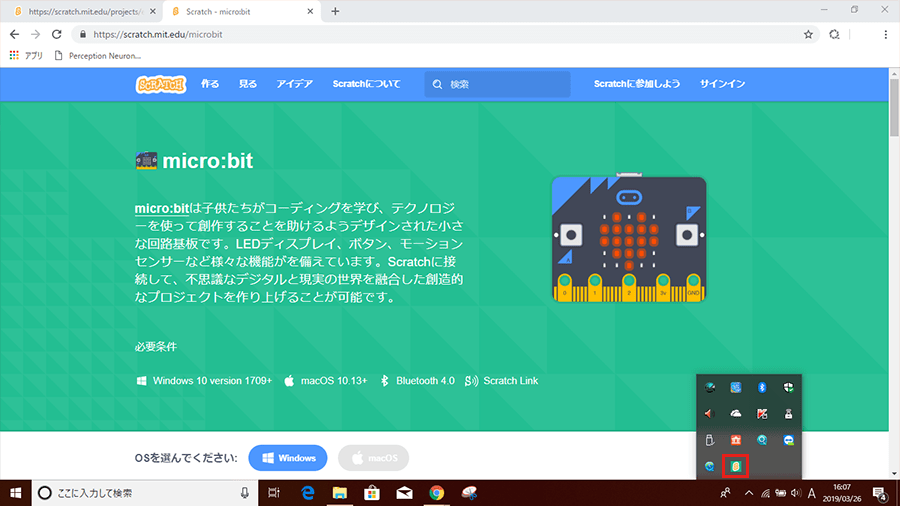Open a new browser tab
The height and width of the screenshot is (506, 900).
coord(335,11)
